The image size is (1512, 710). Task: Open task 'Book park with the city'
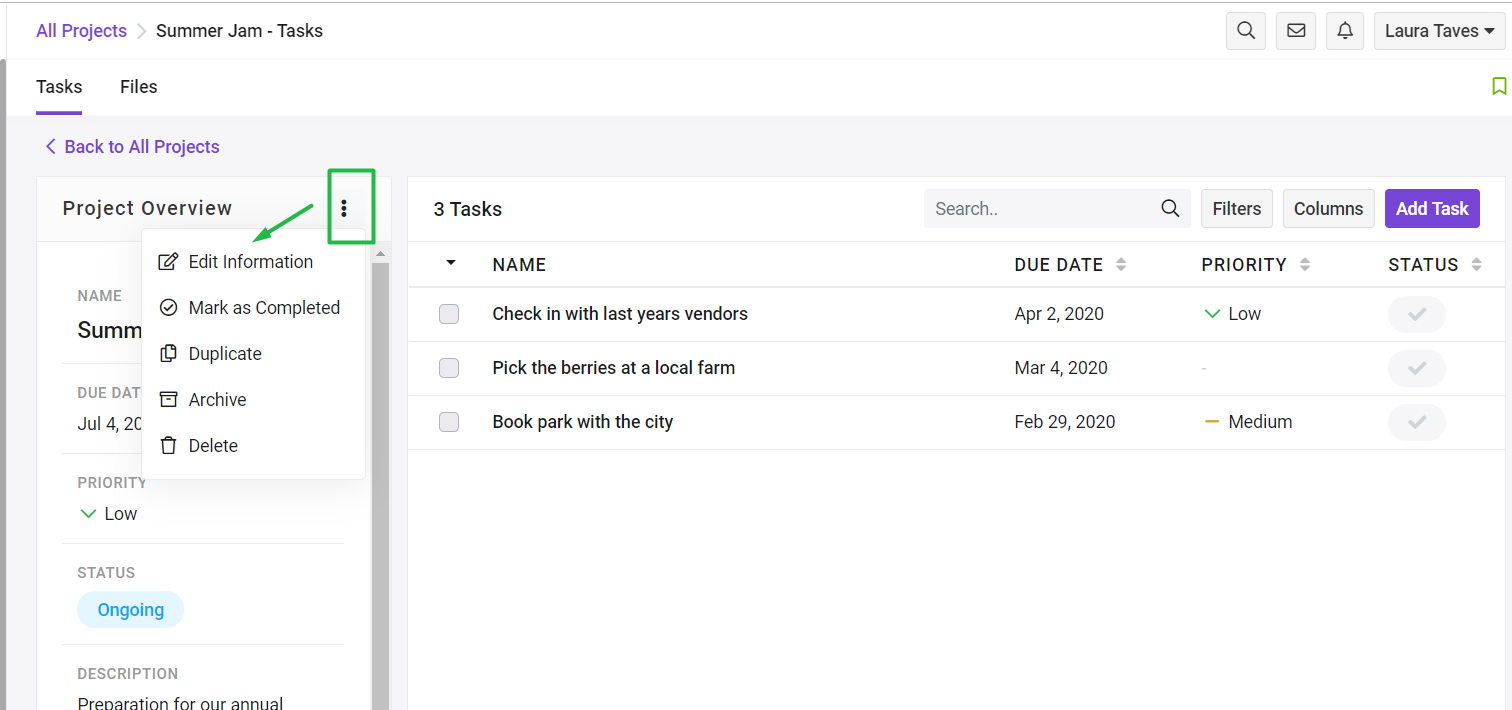pos(583,422)
